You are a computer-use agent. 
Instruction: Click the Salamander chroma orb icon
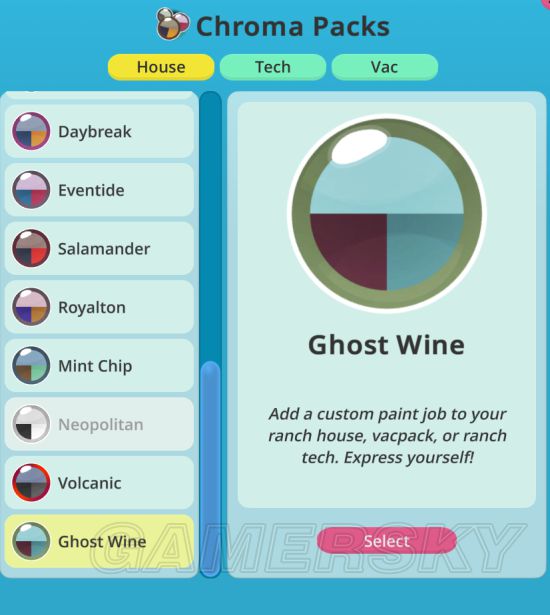pos(31,248)
